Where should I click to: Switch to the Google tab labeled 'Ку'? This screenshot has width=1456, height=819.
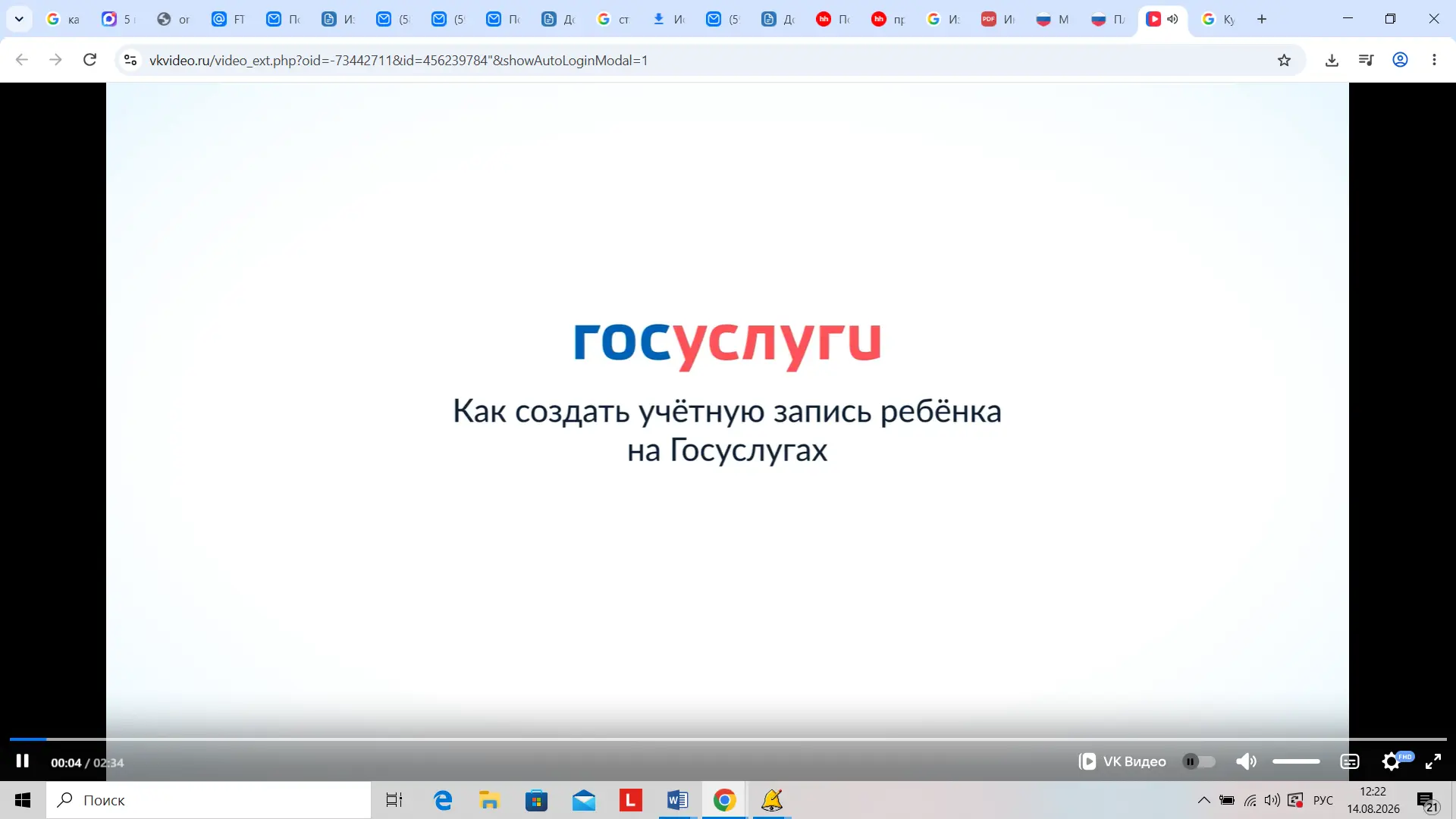(1219, 19)
